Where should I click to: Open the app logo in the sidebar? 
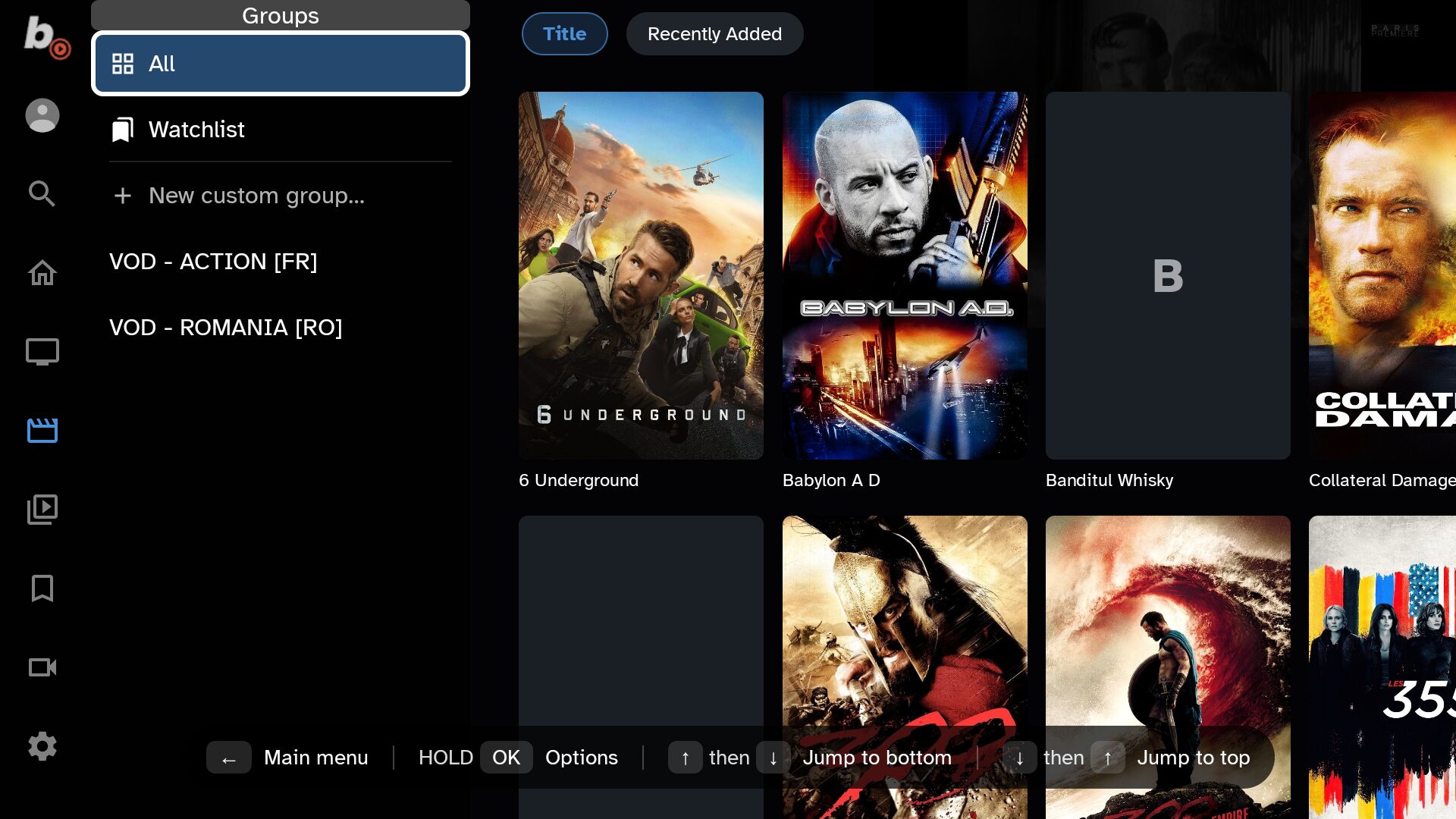tap(45, 36)
